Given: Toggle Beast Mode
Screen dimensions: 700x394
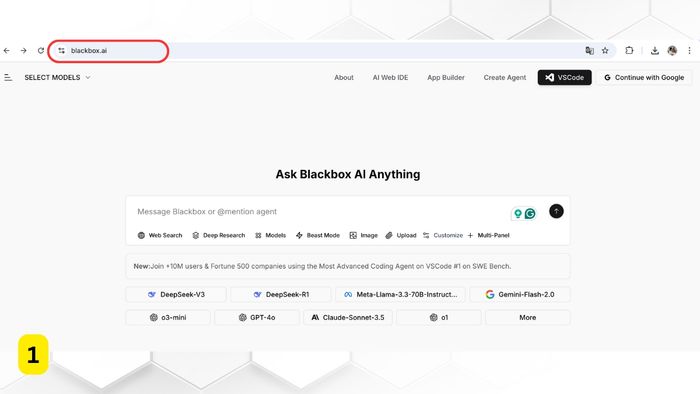Looking at the screenshot, I should tap(317, 235).
